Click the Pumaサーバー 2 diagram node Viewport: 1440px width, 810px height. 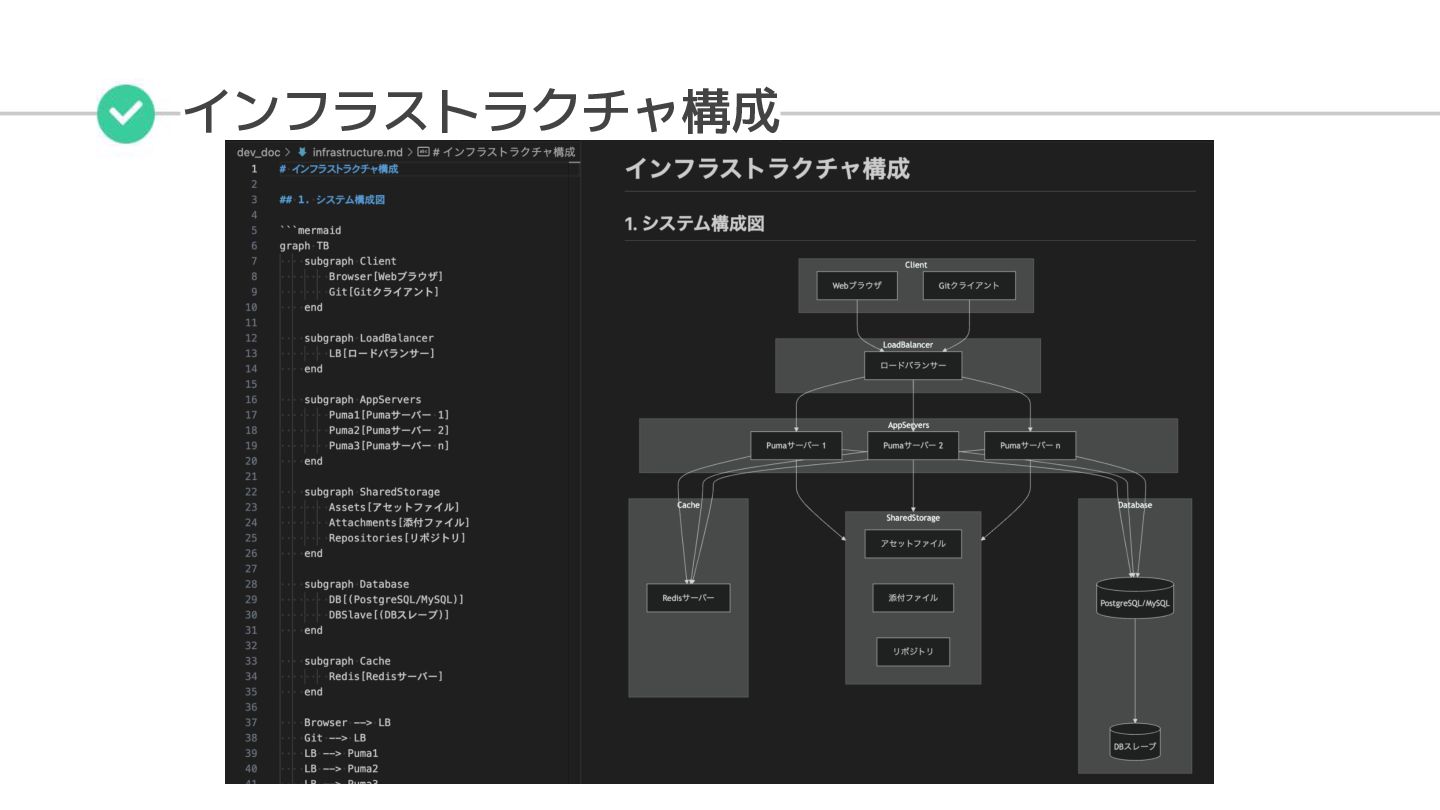coord(913,445)
